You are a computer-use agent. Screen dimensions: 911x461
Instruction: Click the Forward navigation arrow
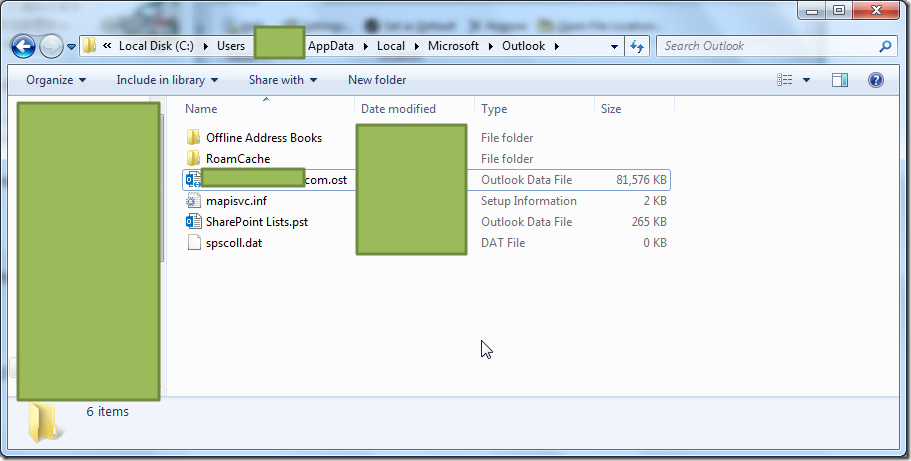click(x=51, y=47)
